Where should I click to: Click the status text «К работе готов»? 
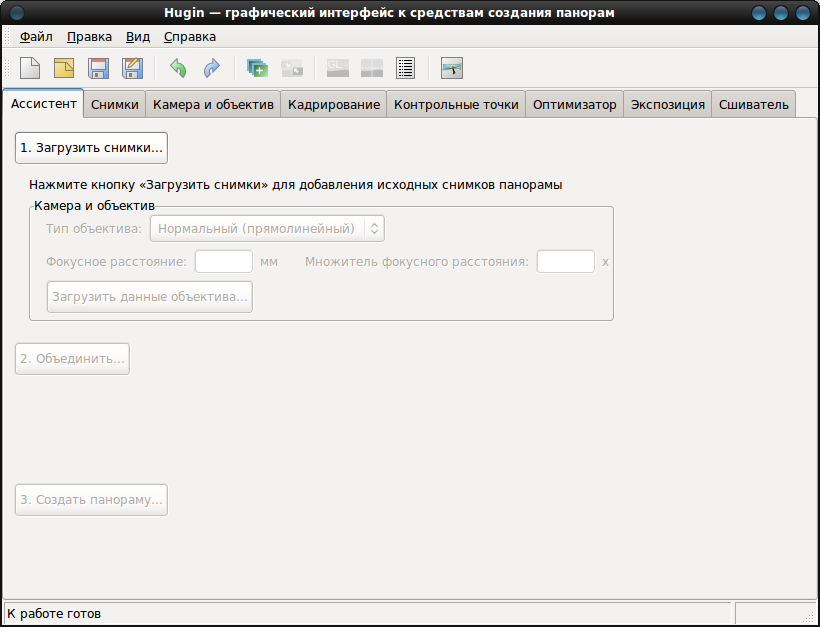coord(54,613)
